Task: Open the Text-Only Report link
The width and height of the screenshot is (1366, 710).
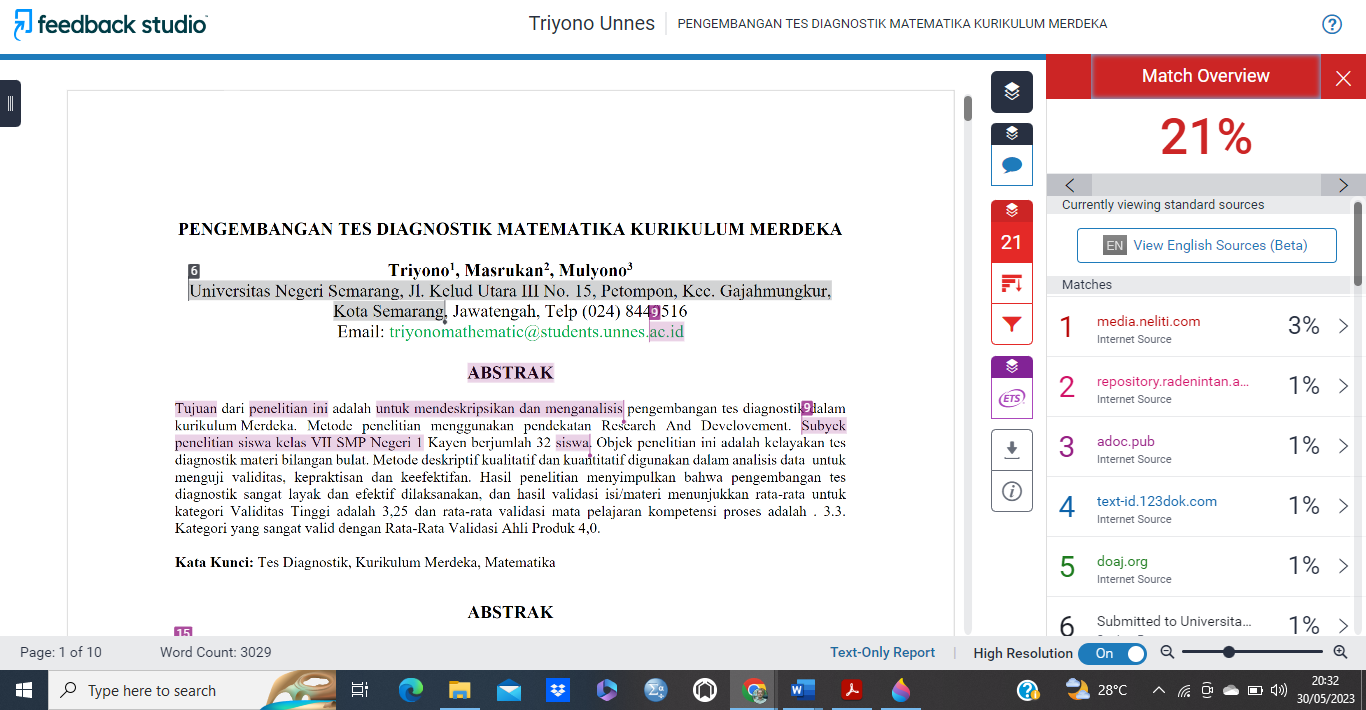Action: coord(882,652)
